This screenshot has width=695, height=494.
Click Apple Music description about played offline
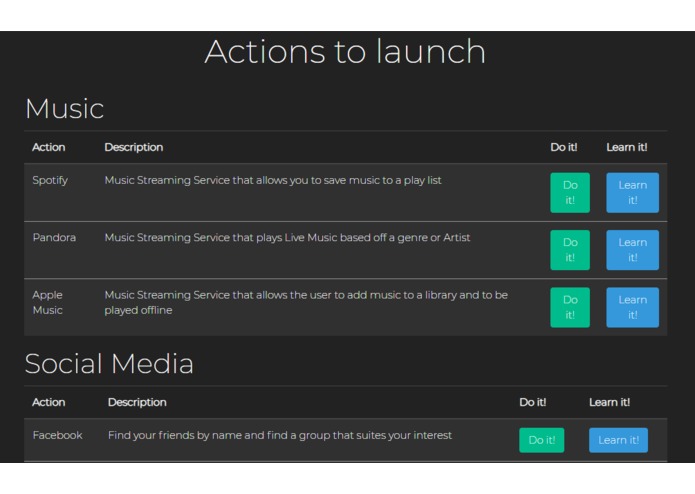click(x=306, y=303)
